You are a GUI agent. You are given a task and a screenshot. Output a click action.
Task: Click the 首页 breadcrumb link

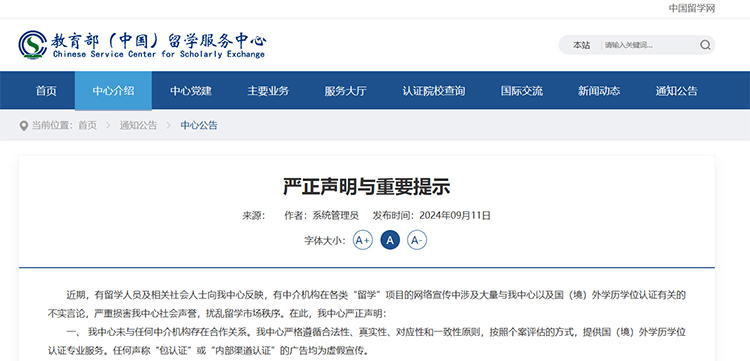pyautogui.click(x=88, y=126)
